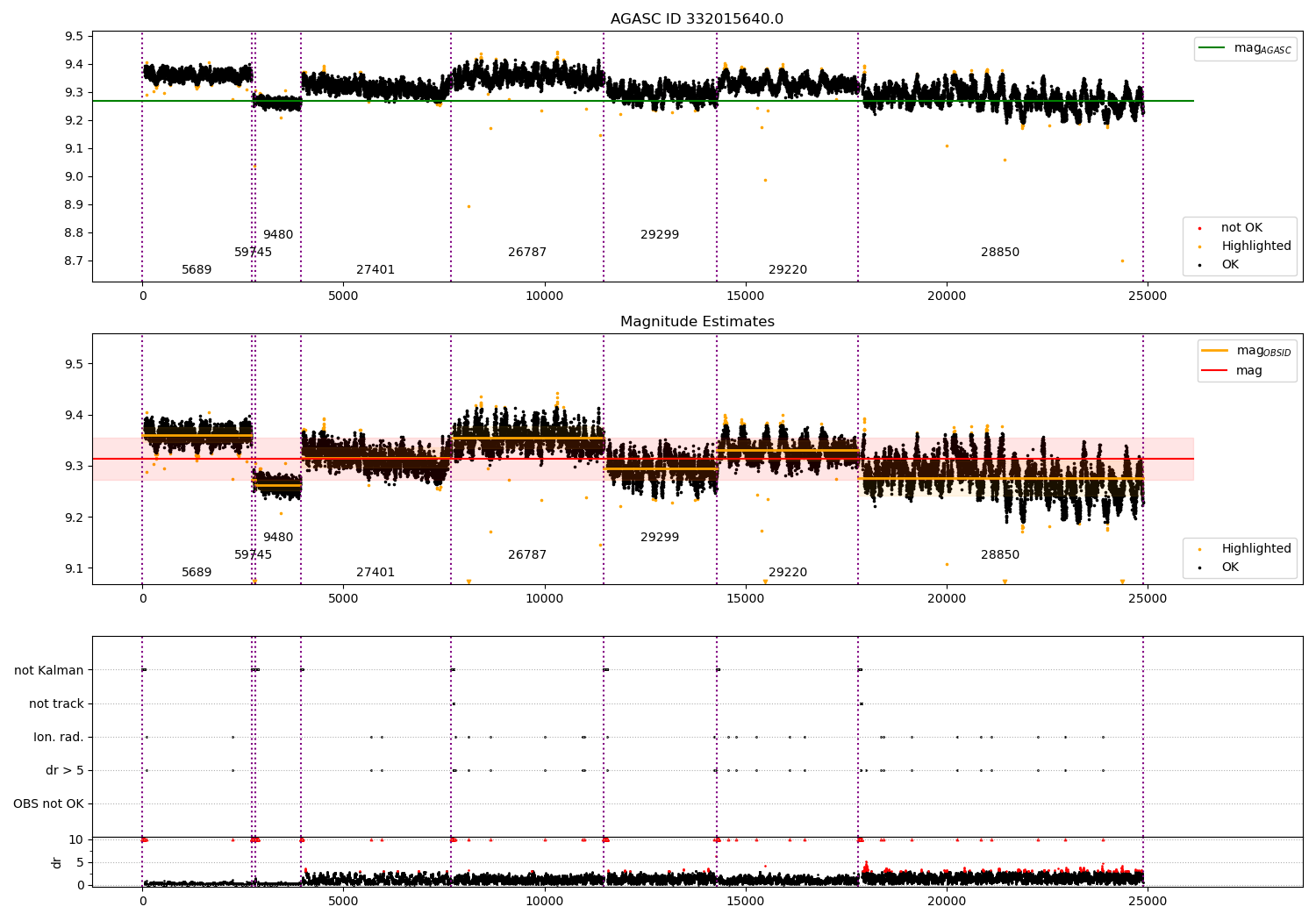Click OBSID label 5689 in the top plot

coord(197,270)
